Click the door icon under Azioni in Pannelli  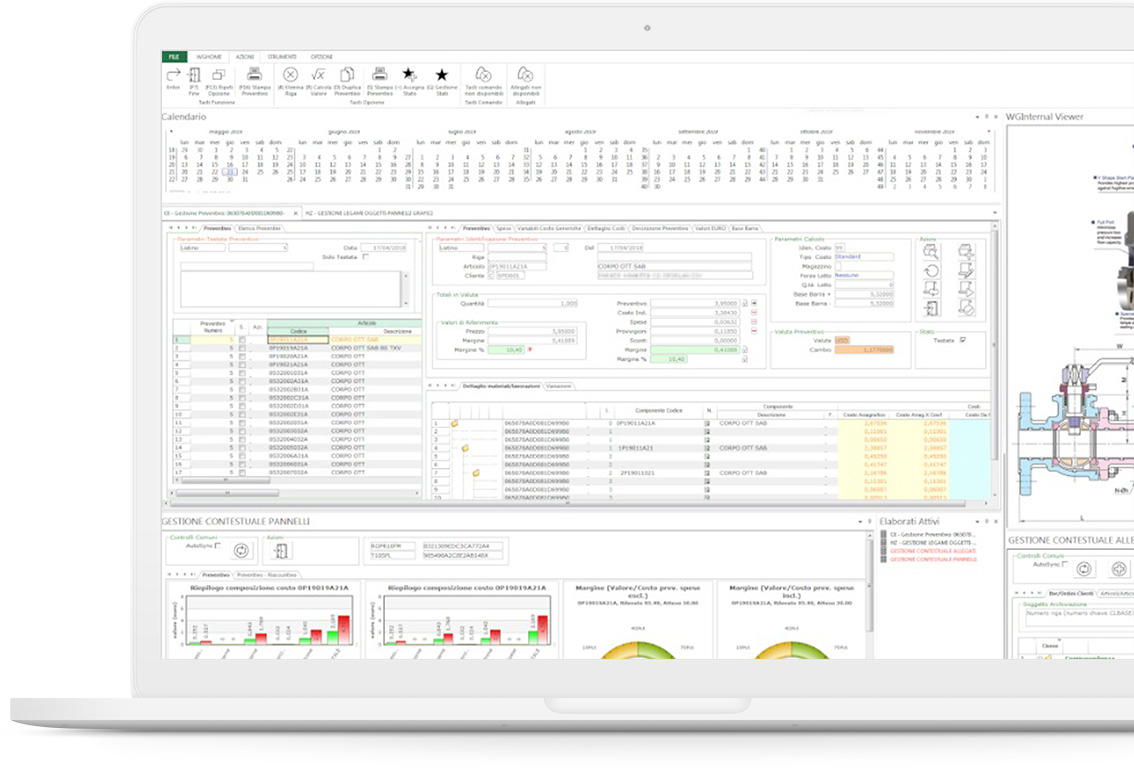click(281, 551)
